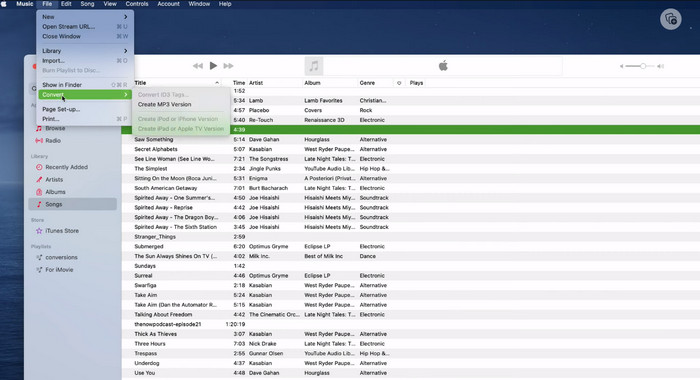Open Albums in the library sidebar
This screenshot has width=700, height=380.
pos(55,192)
